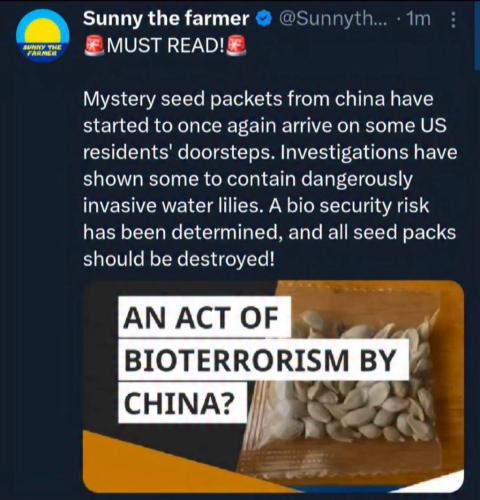Screen dimensions: 480x500
Task: Click the 'CHINA?' headline banner
Action: [x=182, y=403]
